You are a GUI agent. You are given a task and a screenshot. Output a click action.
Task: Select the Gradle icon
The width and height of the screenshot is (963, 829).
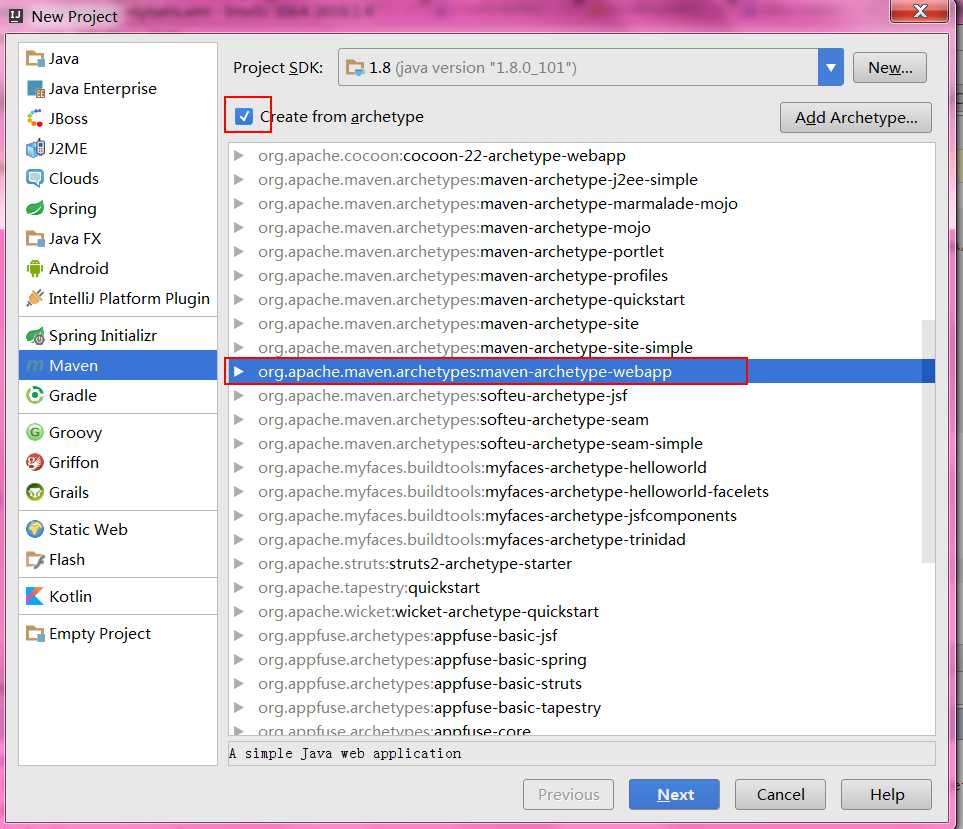(35, 395)
